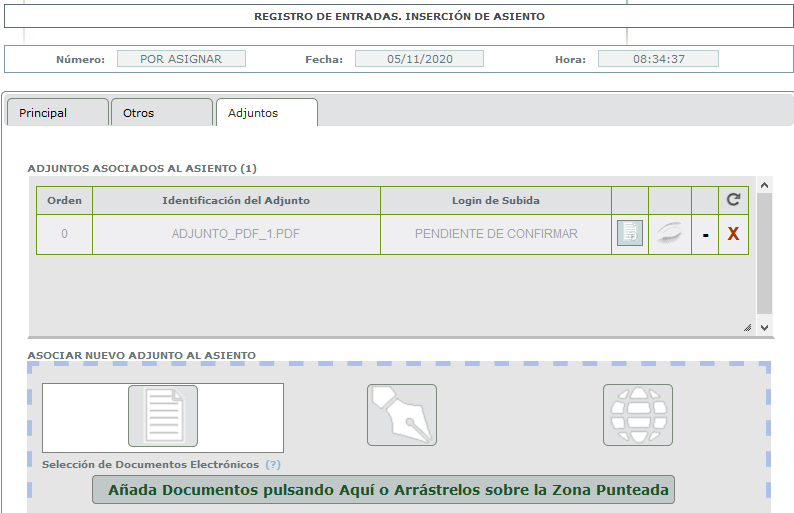The height and width of the screenshot is (513, 794).
Task: Click the Login de Subida column header
Action: pos(496,201)
